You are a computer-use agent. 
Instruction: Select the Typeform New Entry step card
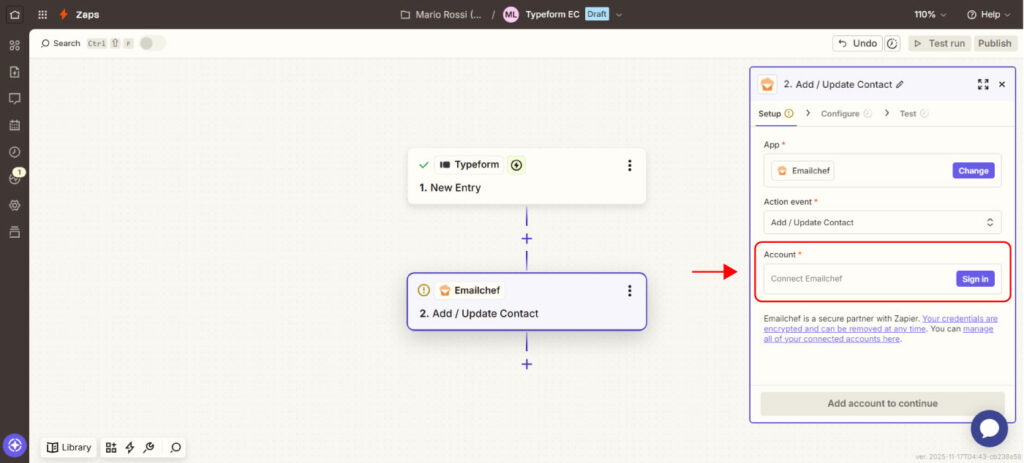pos(526,176)
